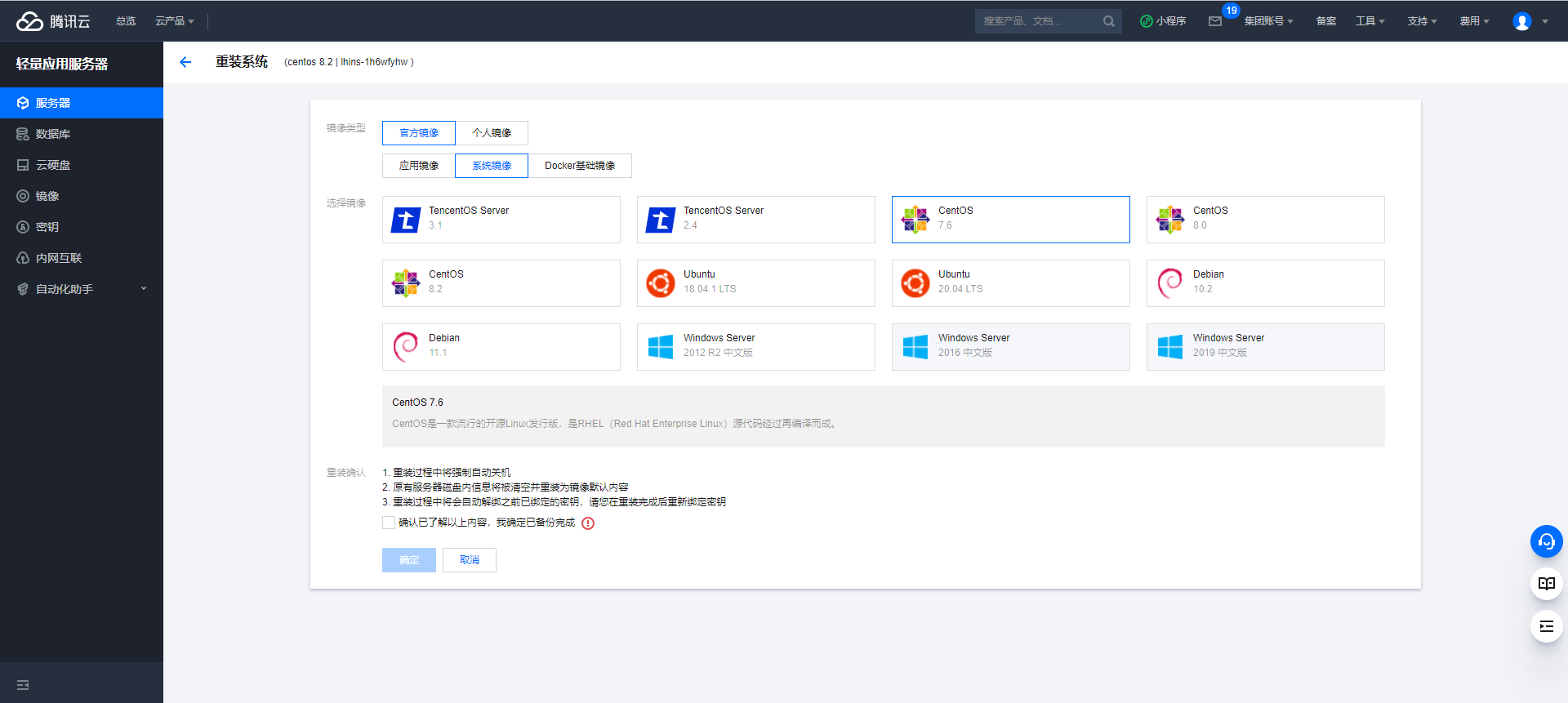Viewport: 1568px width, 703px height.
Task: Click the key (密钥) sidebar icon
Action: [23, 227]
